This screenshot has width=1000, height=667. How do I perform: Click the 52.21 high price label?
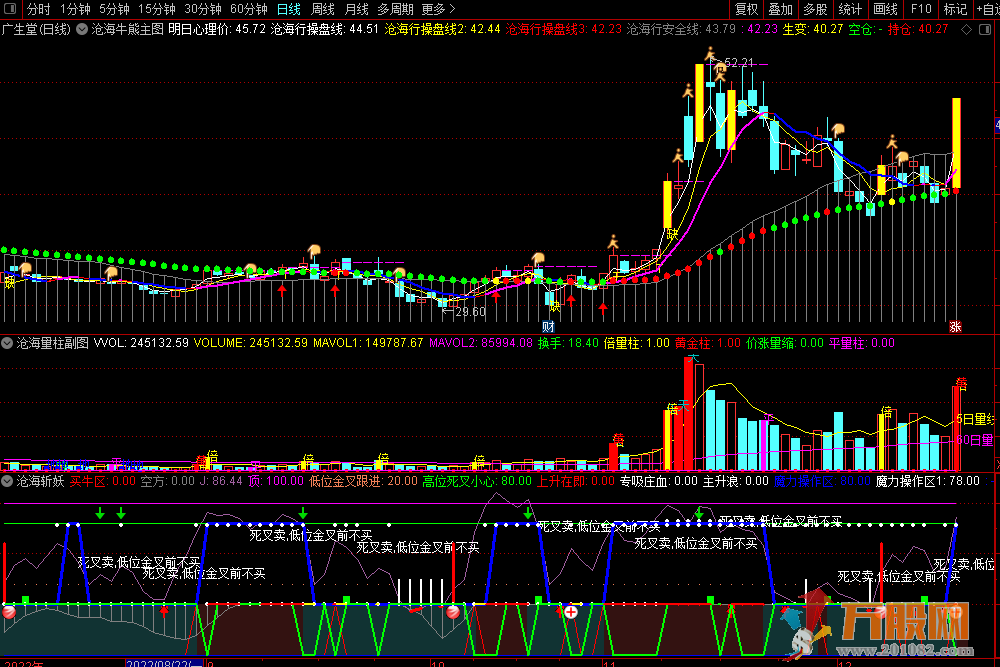click(739, 62)
